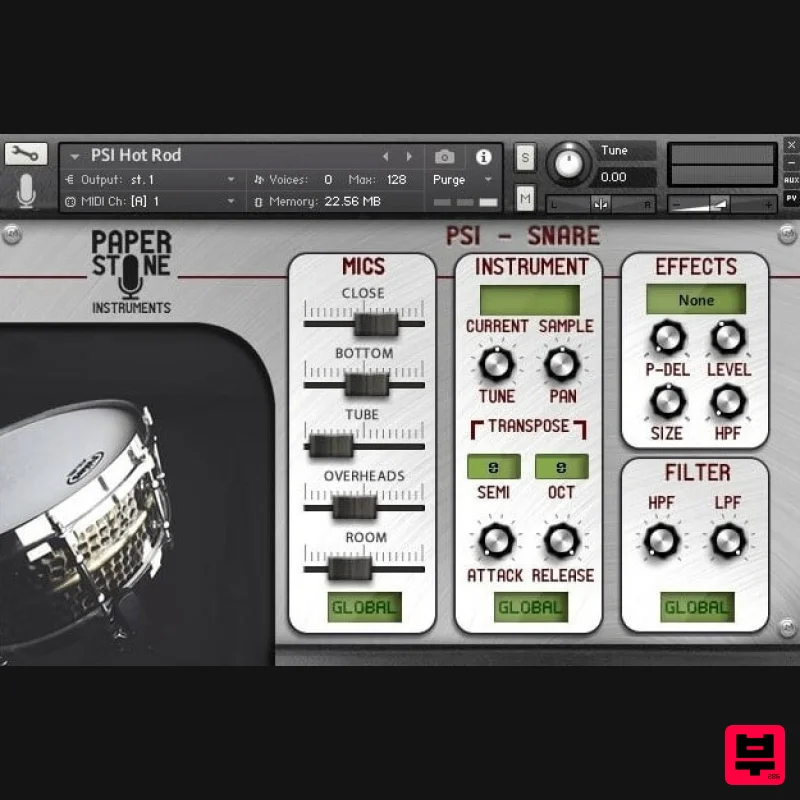Click the OCT transpose value box

pos(561,467)
